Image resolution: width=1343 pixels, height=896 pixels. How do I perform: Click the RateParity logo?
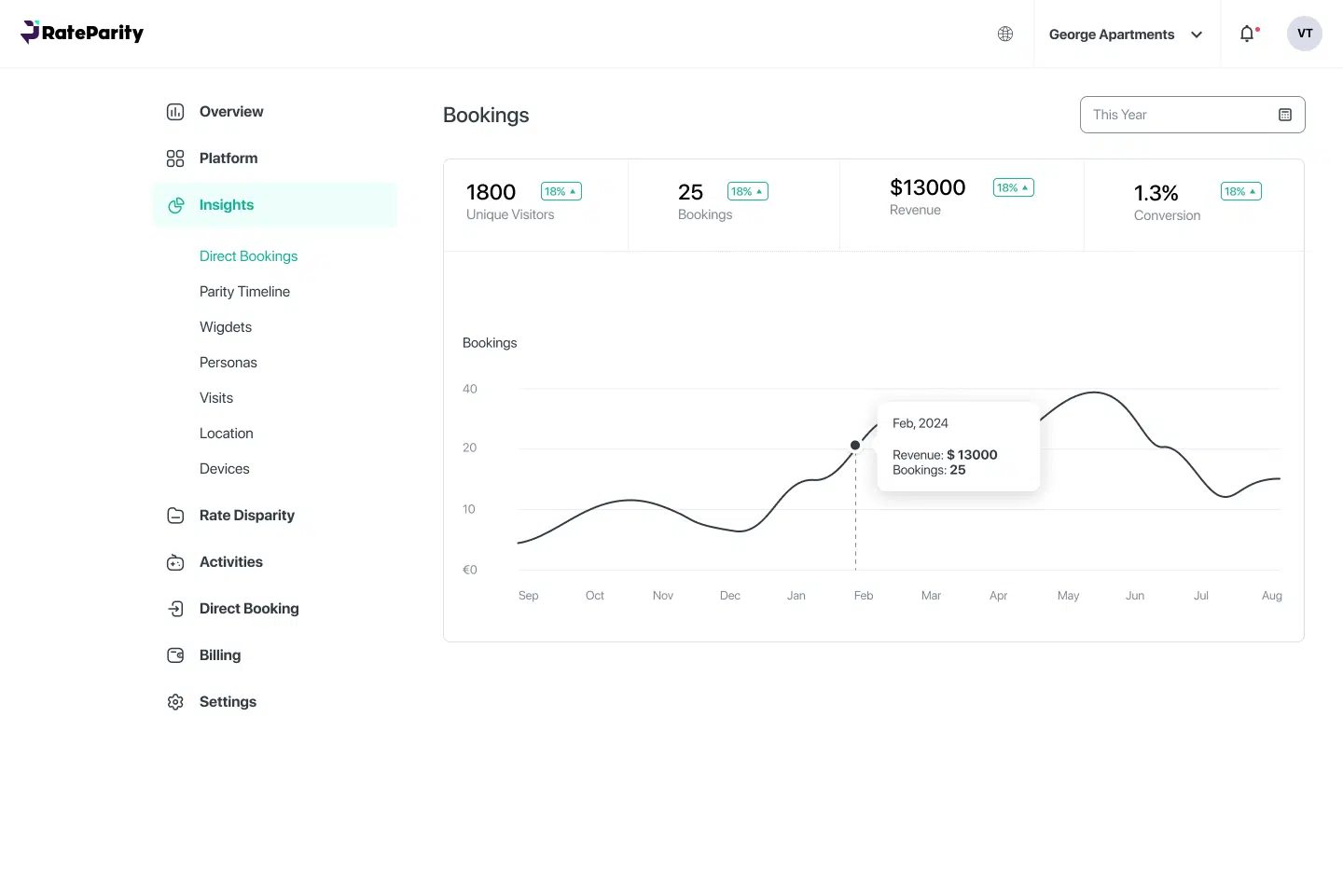(82, 33)
